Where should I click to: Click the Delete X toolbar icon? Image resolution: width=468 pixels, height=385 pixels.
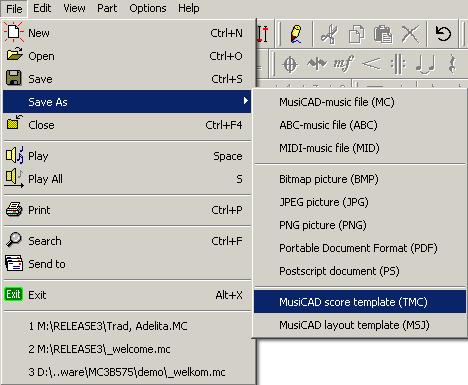point(410,34)
